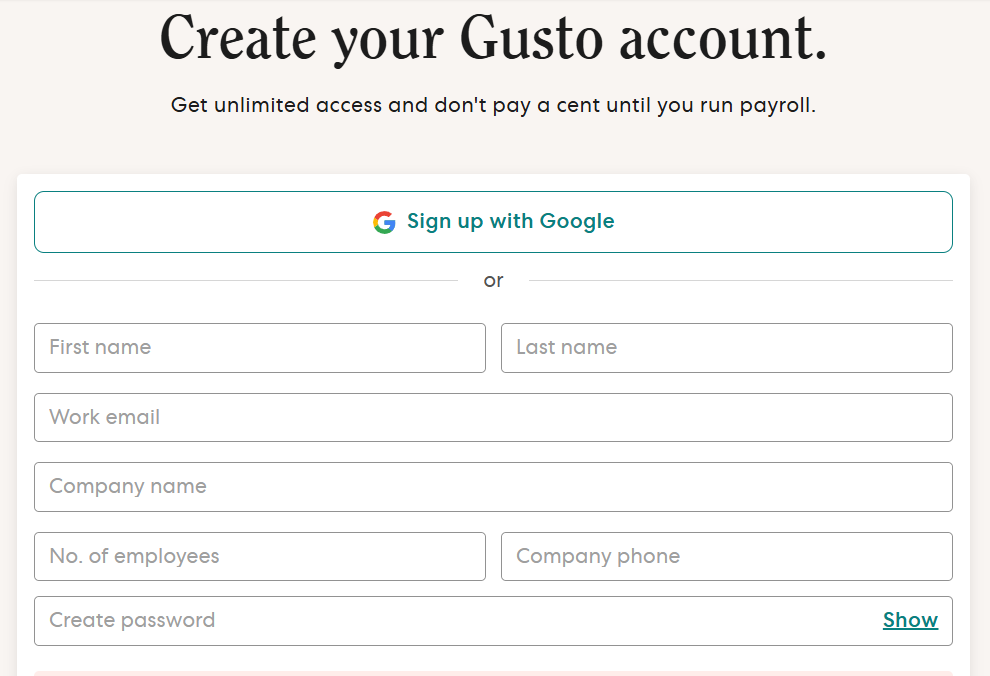Viewport: 990px width, 676px height.
Task: Click the 'Create password' placeholder text
Action: click(x=132, y=621)
